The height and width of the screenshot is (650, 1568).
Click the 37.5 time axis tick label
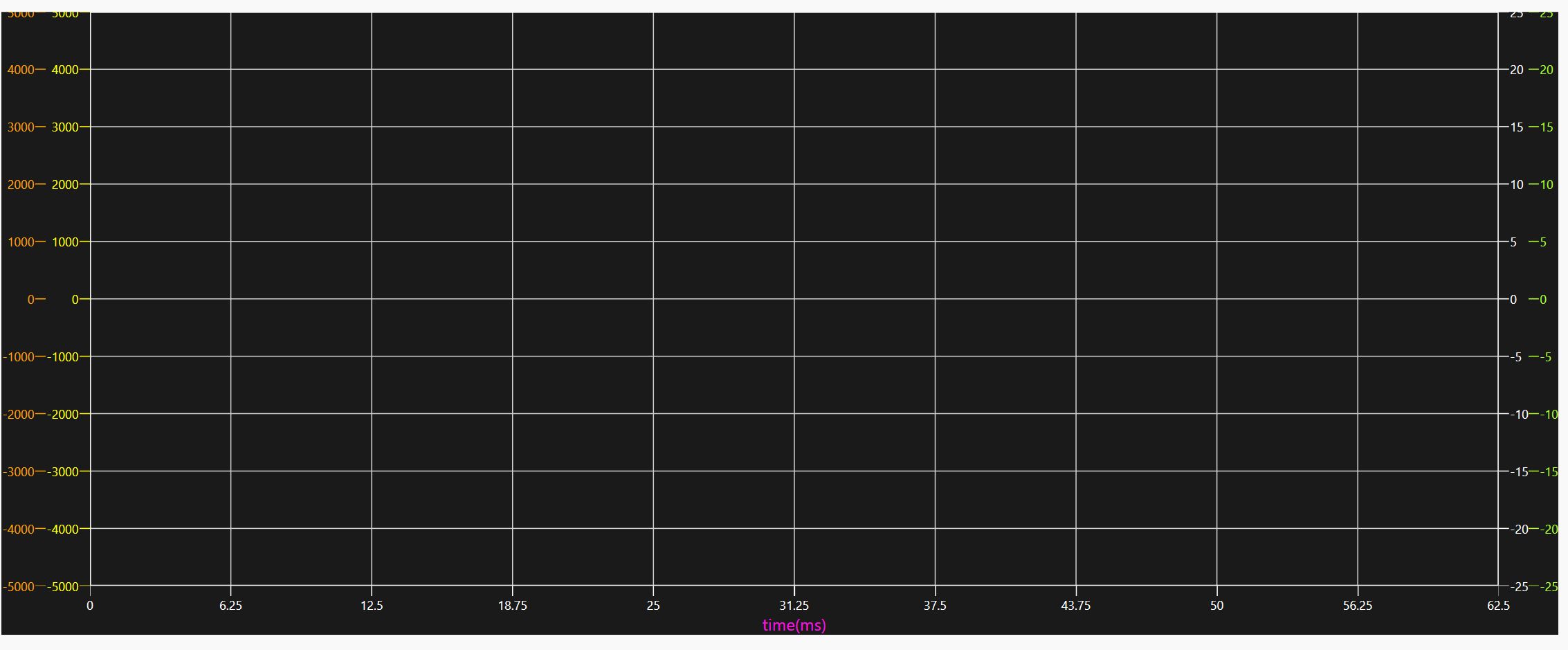(935, 606)
